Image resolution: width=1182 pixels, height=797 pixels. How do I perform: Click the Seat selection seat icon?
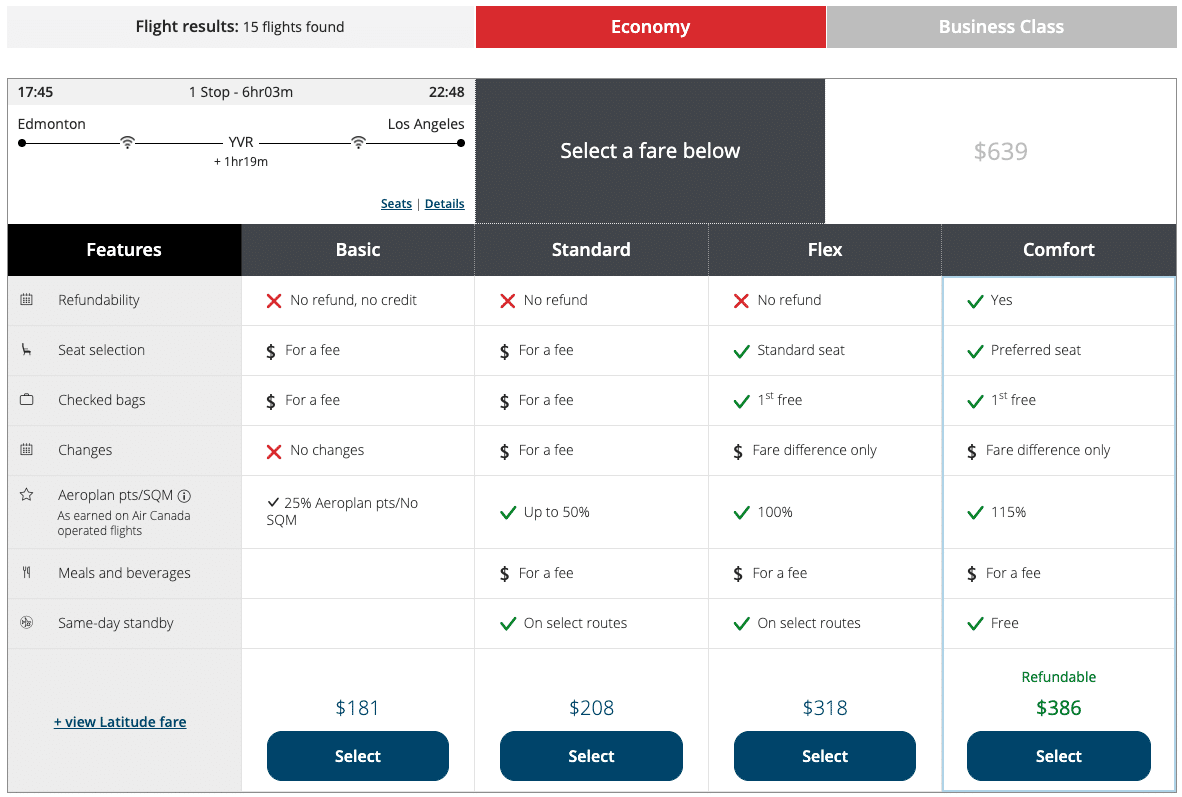(27, 350)
